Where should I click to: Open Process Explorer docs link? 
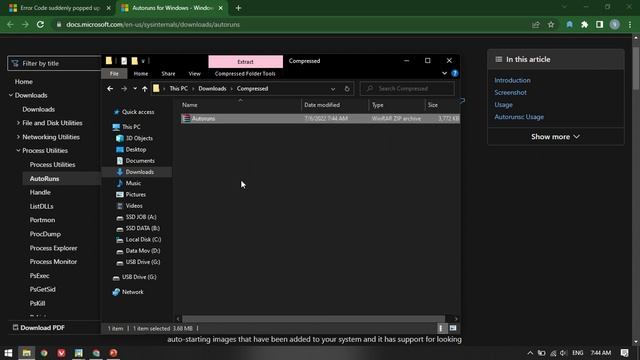click(x=53, y=248)
